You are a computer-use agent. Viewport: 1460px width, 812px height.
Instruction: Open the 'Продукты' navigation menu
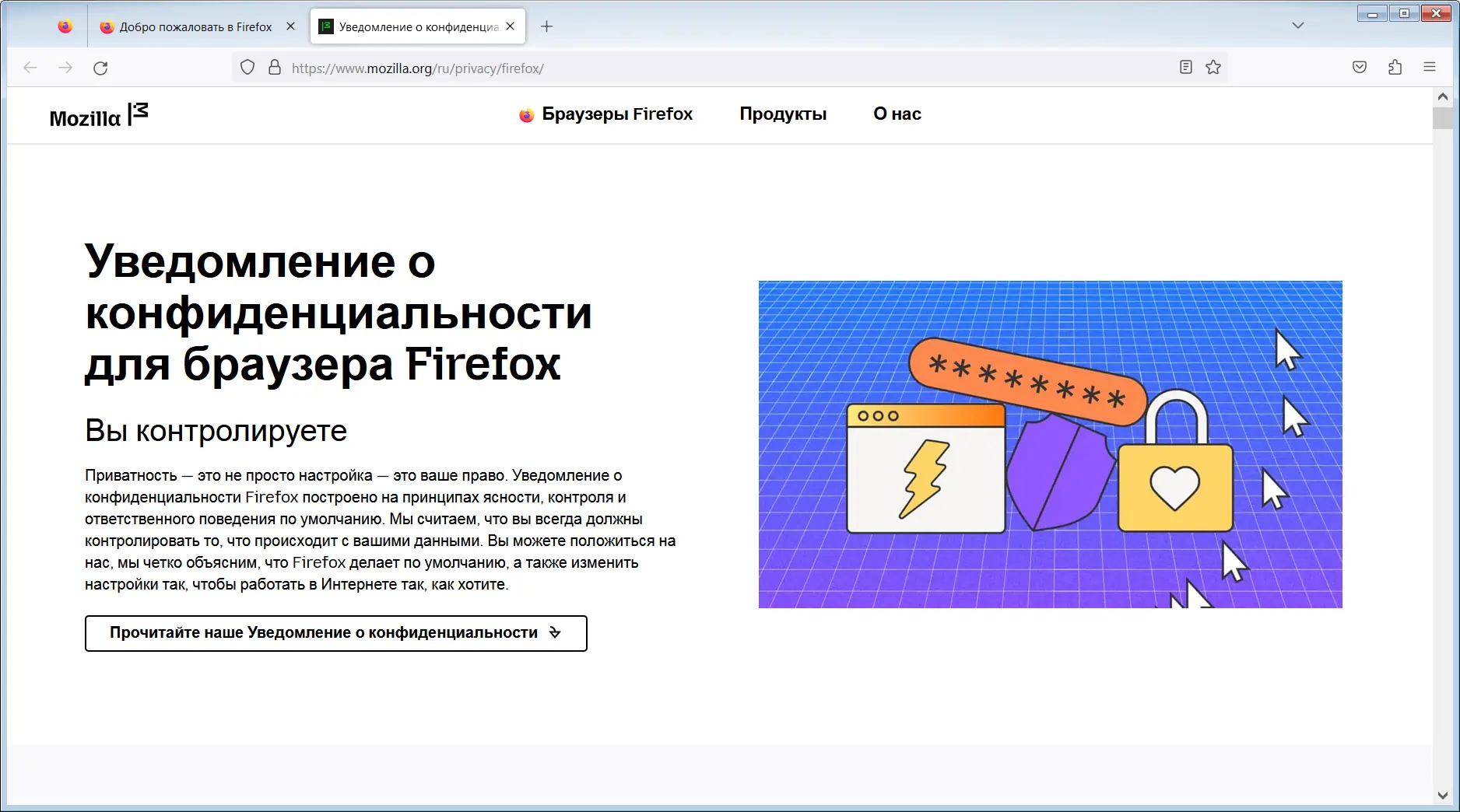(783, 114)
